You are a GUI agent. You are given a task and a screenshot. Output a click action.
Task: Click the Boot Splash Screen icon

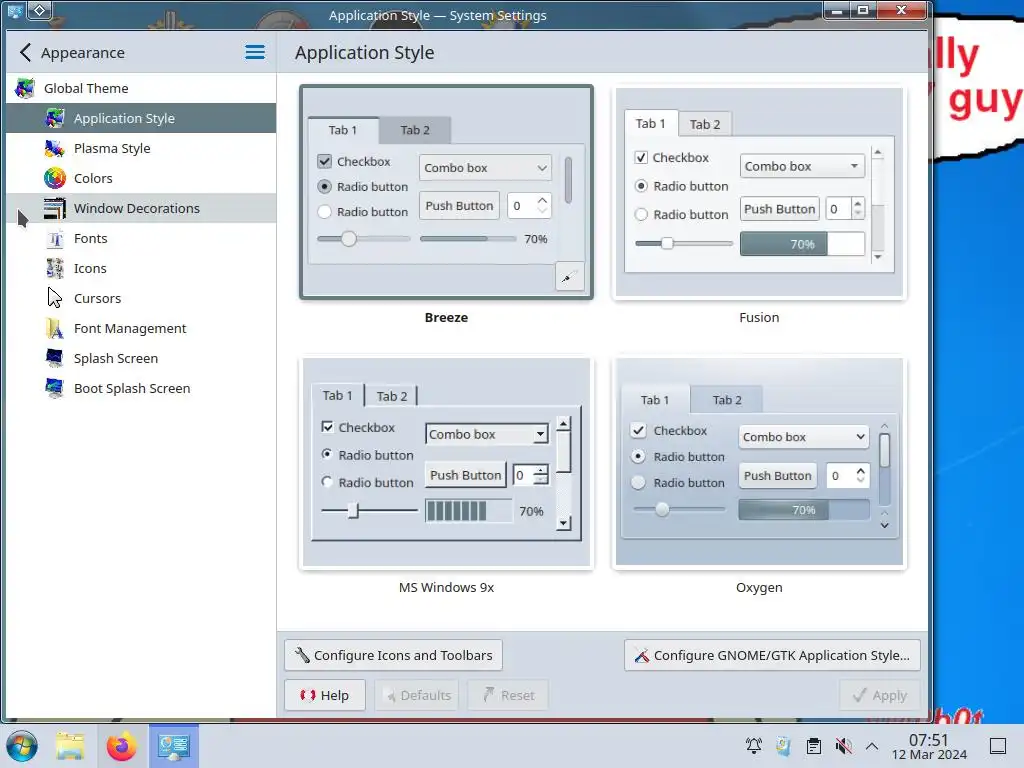click(55, 389)
